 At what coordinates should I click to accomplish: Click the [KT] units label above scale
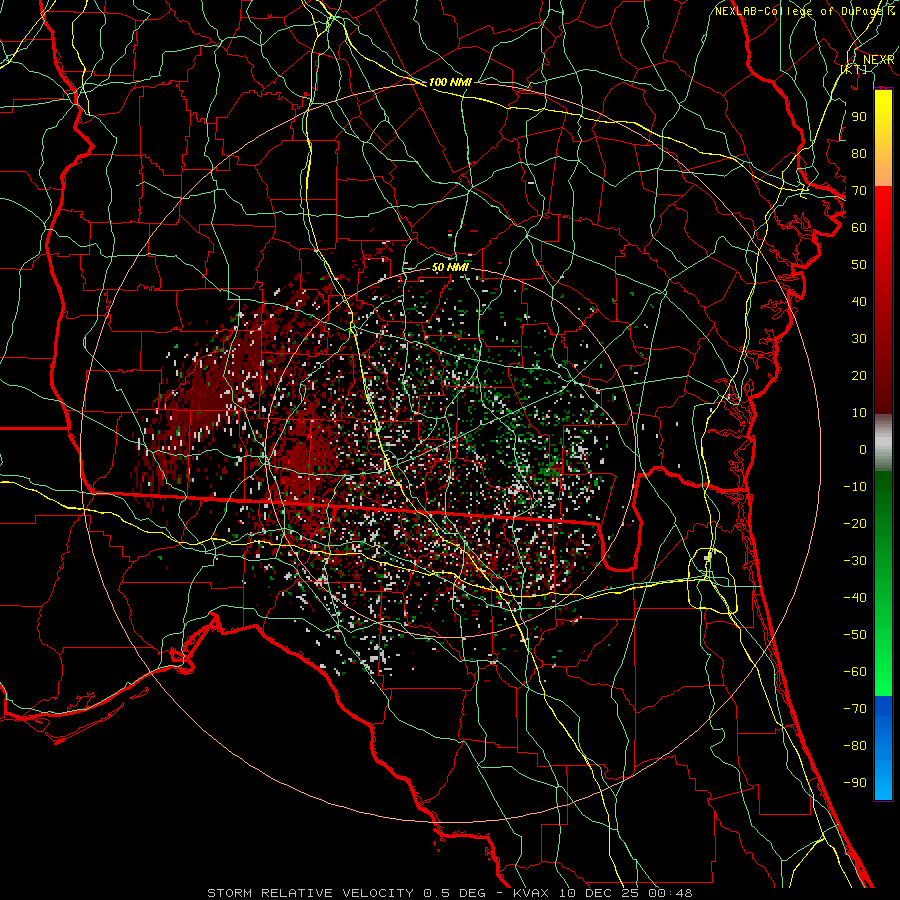pos(854,69)
